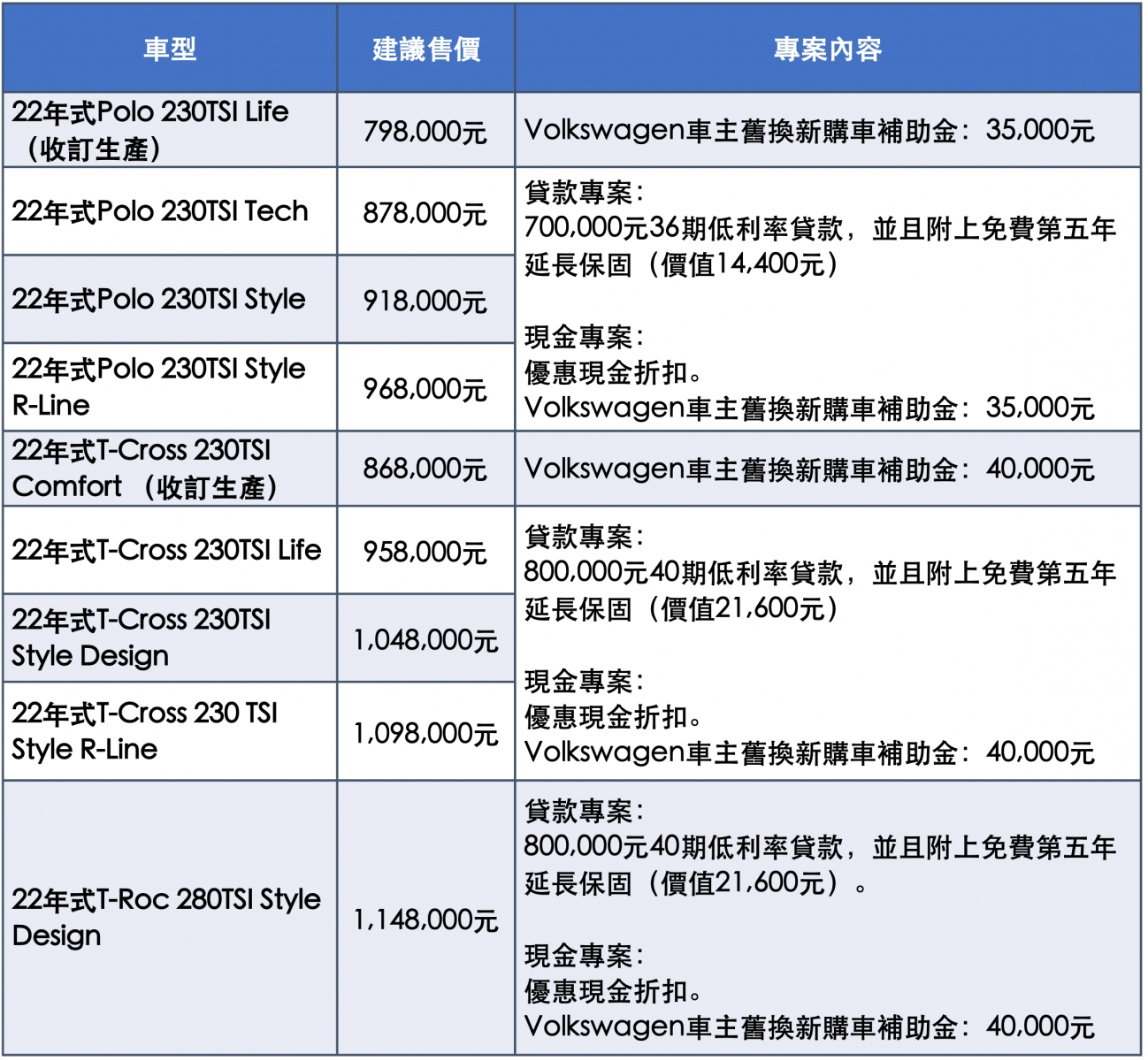Select the 968,000元 price cell

pos(426,387)
